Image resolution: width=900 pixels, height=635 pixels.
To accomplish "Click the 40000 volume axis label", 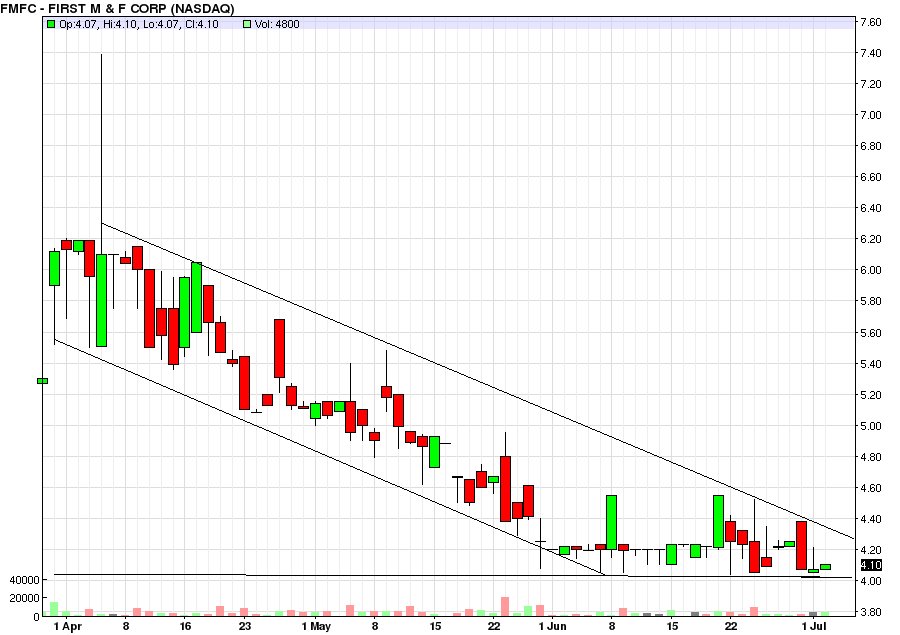I will pyautogui.click(x=24, y=580).
